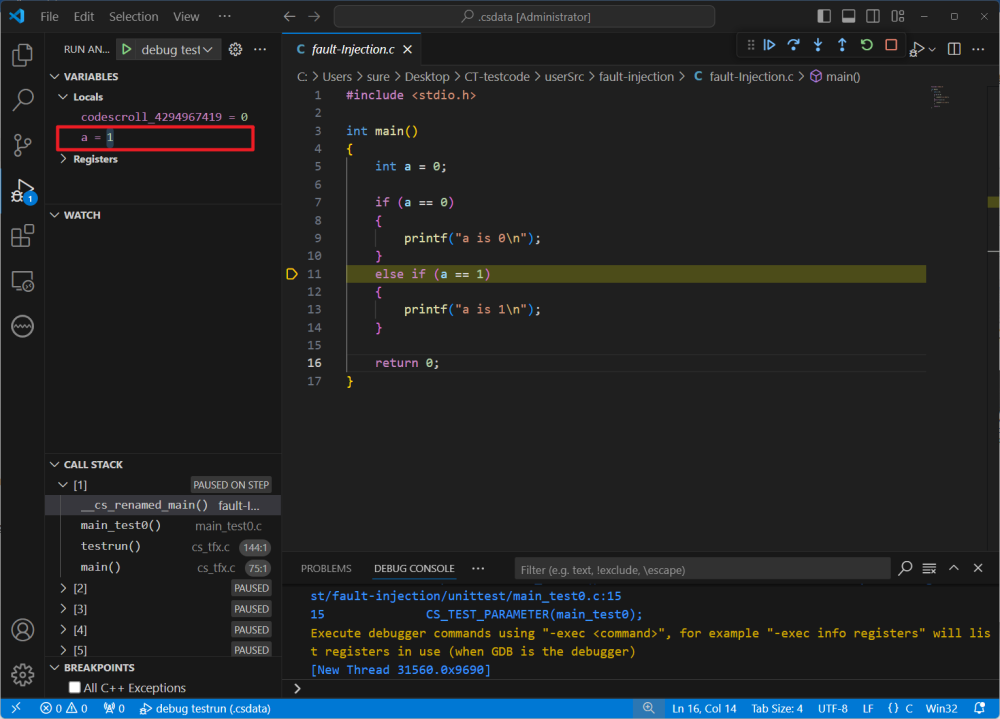Switch to the PROBLEMS tab
This screenshot has width=1000, height=719.
tap(326, 568)
